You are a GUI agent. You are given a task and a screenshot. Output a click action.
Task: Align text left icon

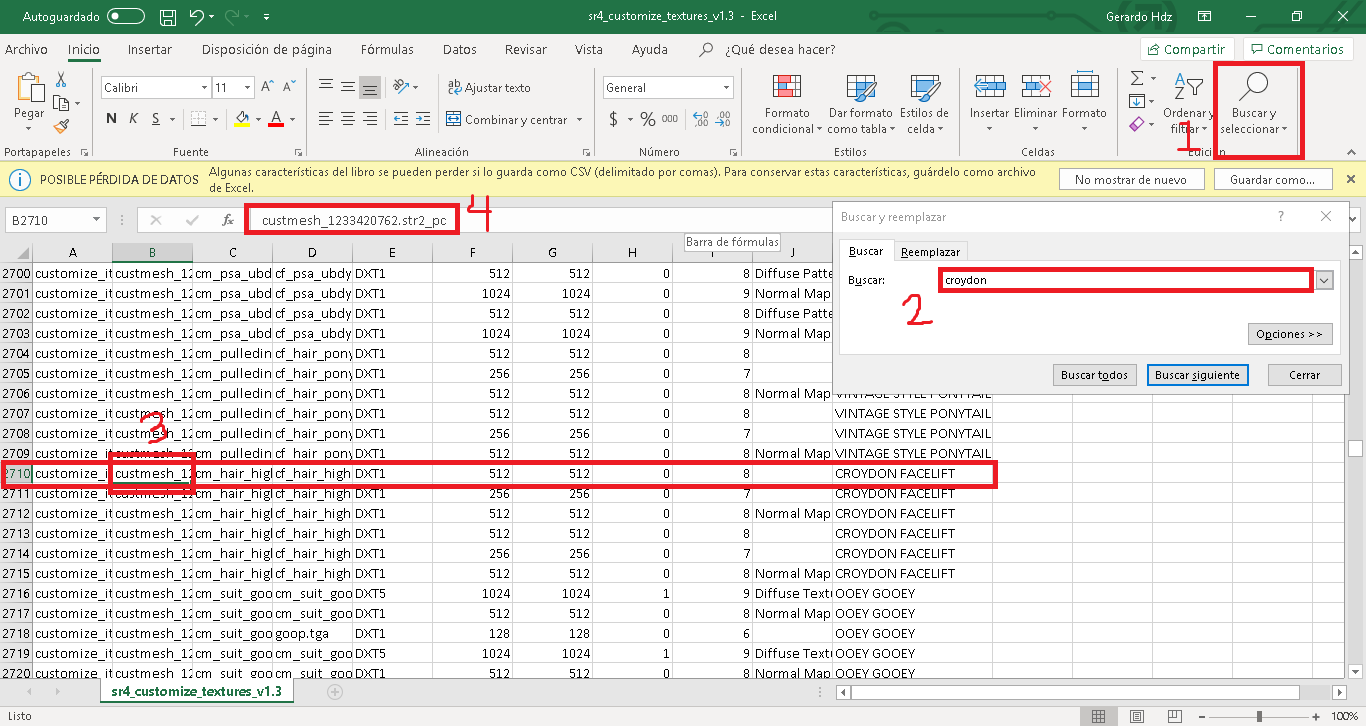point(324,119)
